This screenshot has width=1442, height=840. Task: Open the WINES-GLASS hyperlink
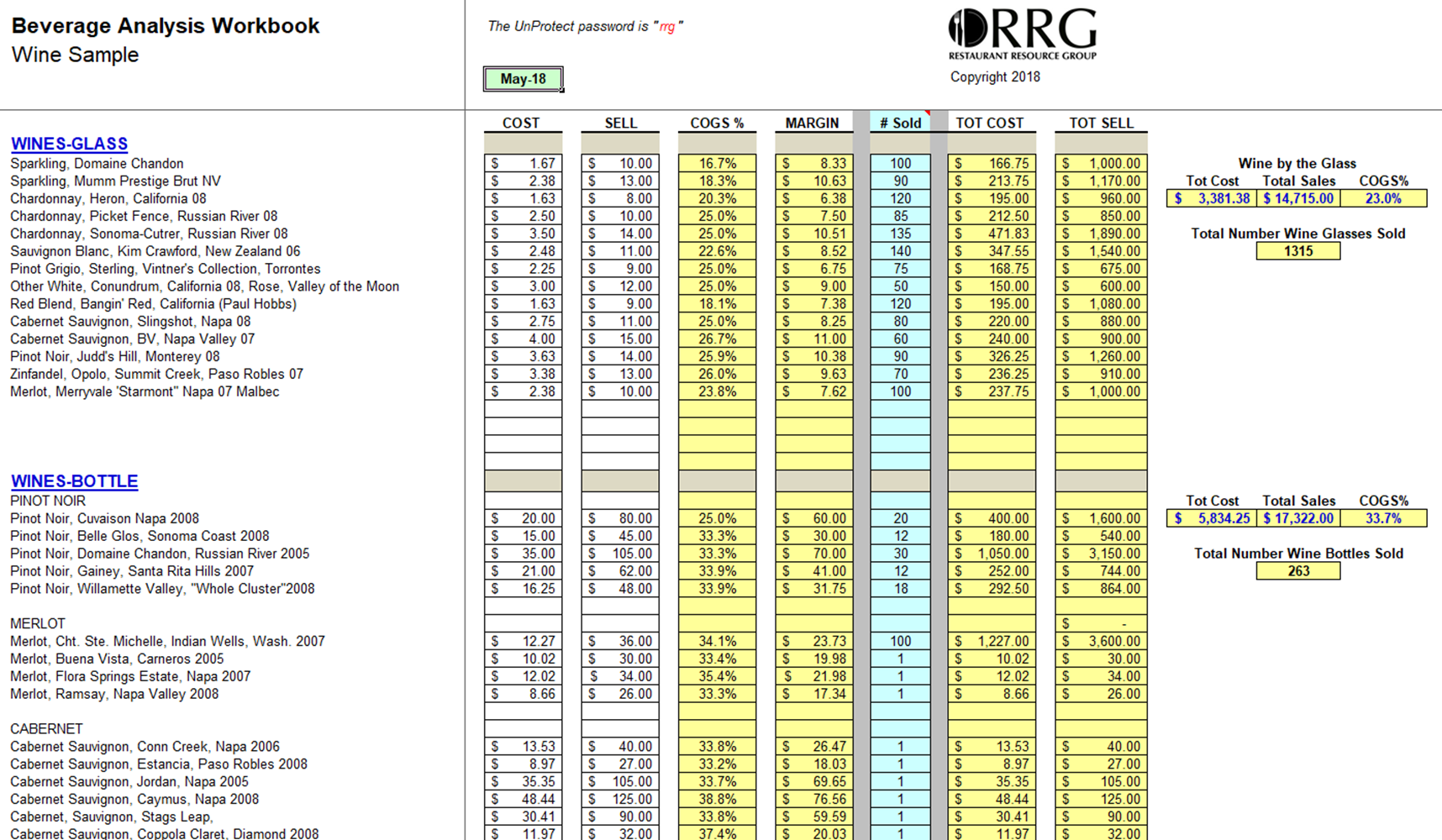[x=70, y=144]
